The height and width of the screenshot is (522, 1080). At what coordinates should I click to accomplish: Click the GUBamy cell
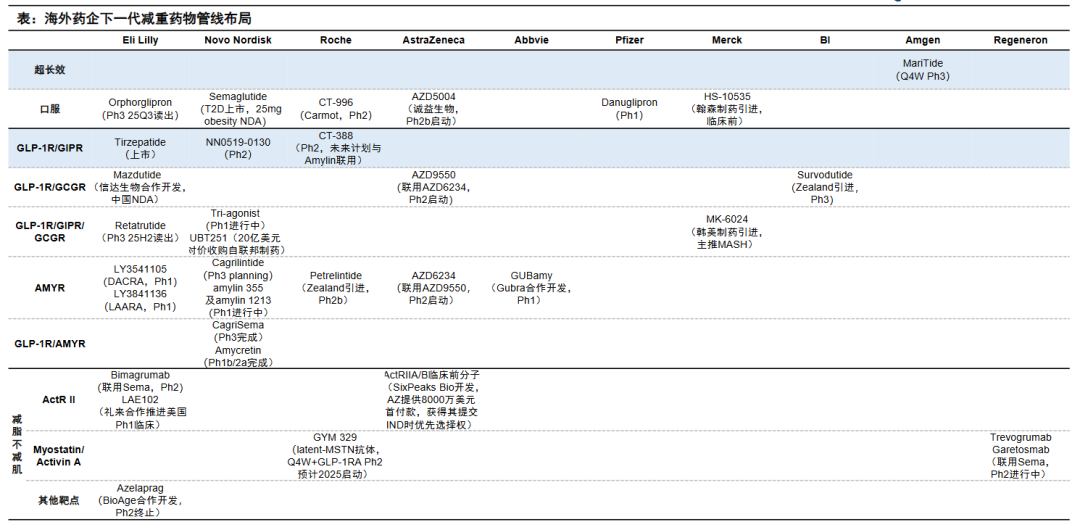tap(531, 288)
